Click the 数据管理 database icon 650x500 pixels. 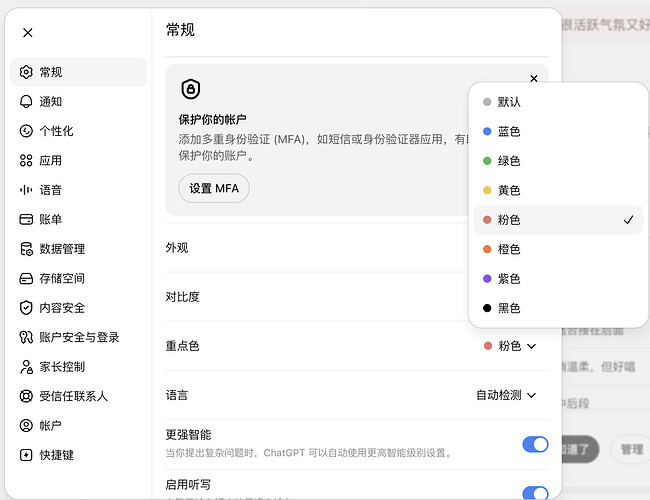[x=26, y=249]
